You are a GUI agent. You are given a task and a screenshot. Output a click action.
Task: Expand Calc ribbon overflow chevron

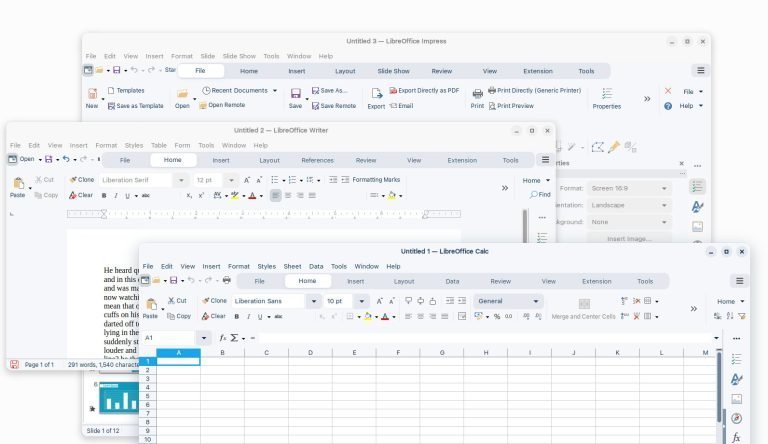tap(694, 309)
